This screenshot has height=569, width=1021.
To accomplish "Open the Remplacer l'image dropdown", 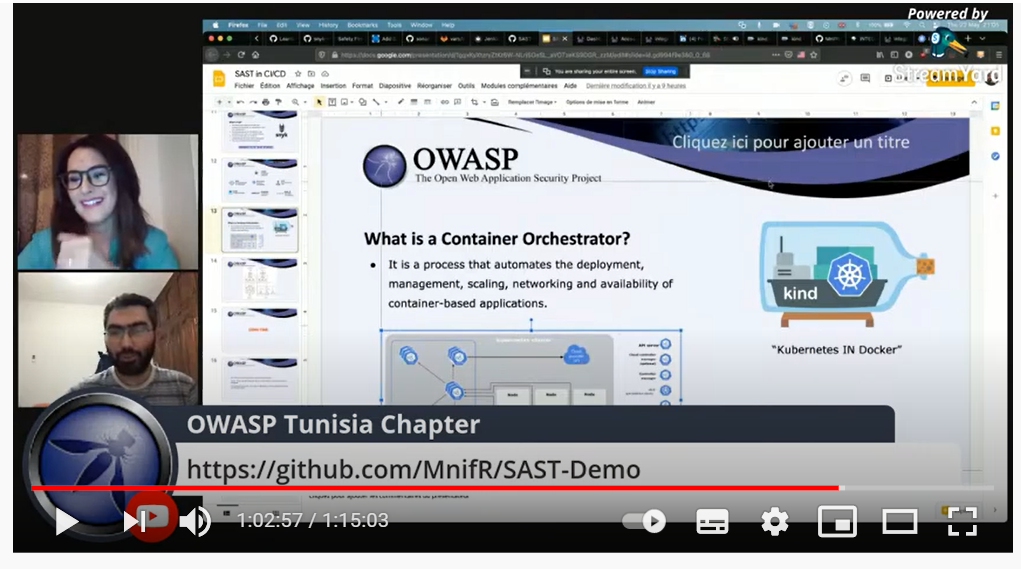I will coord(532,102).
